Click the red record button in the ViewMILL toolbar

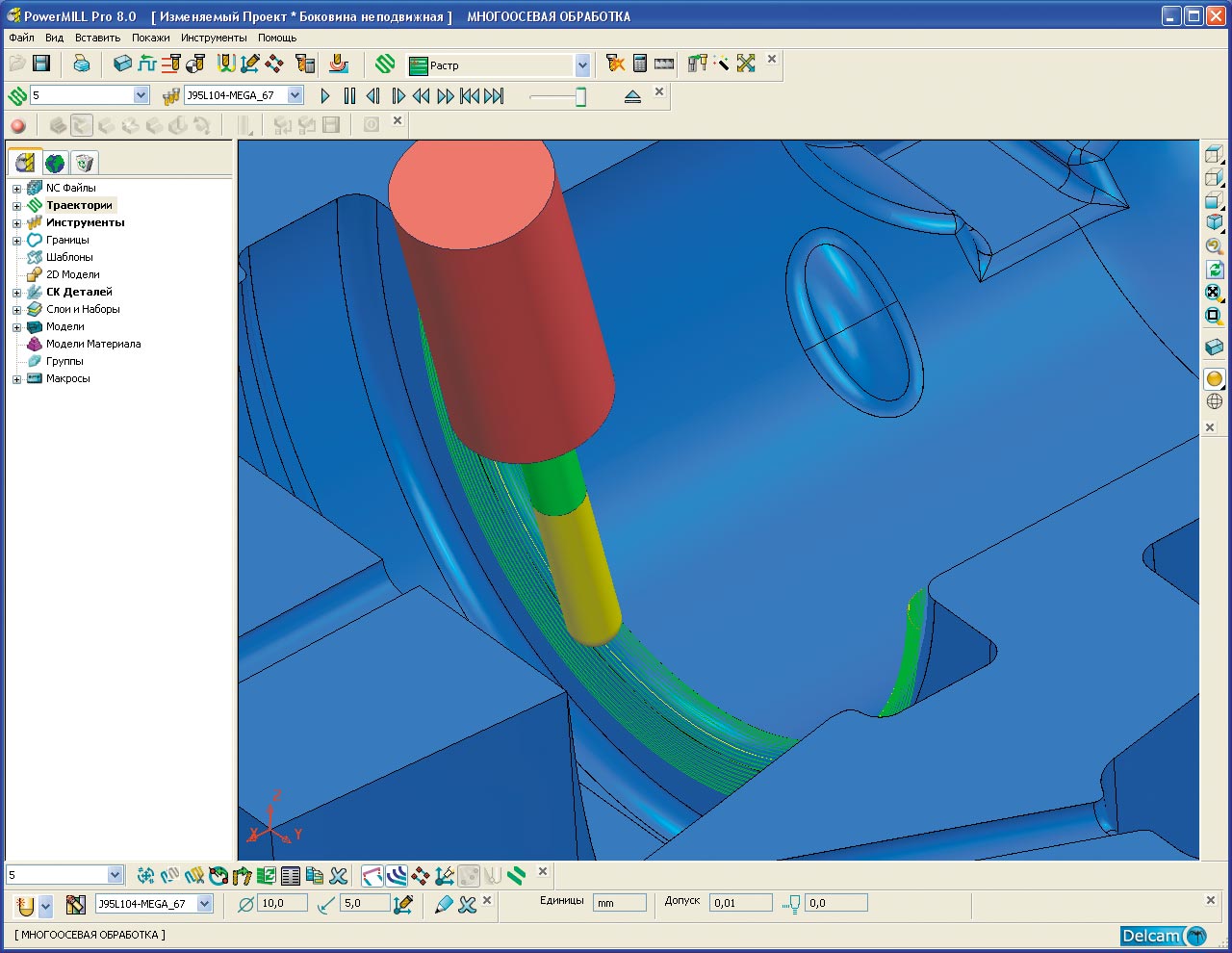point(18,125)
